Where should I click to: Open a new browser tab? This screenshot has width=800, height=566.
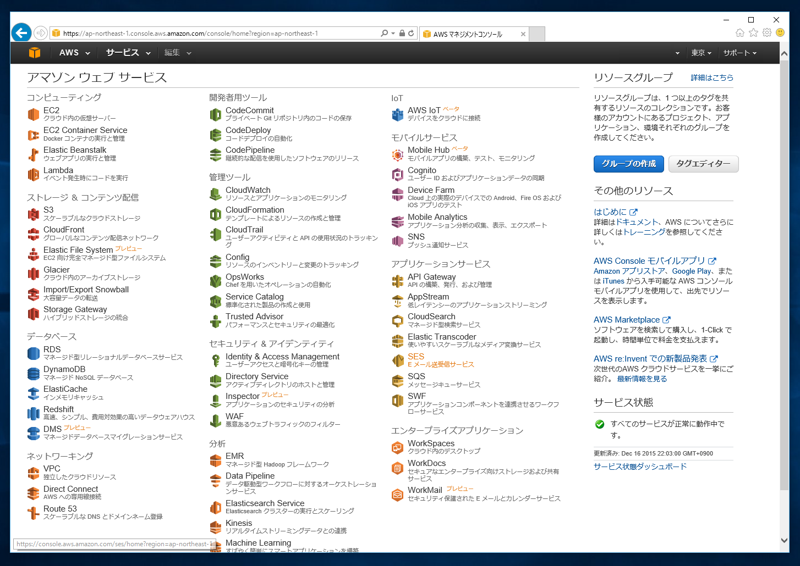click(537, 34)
